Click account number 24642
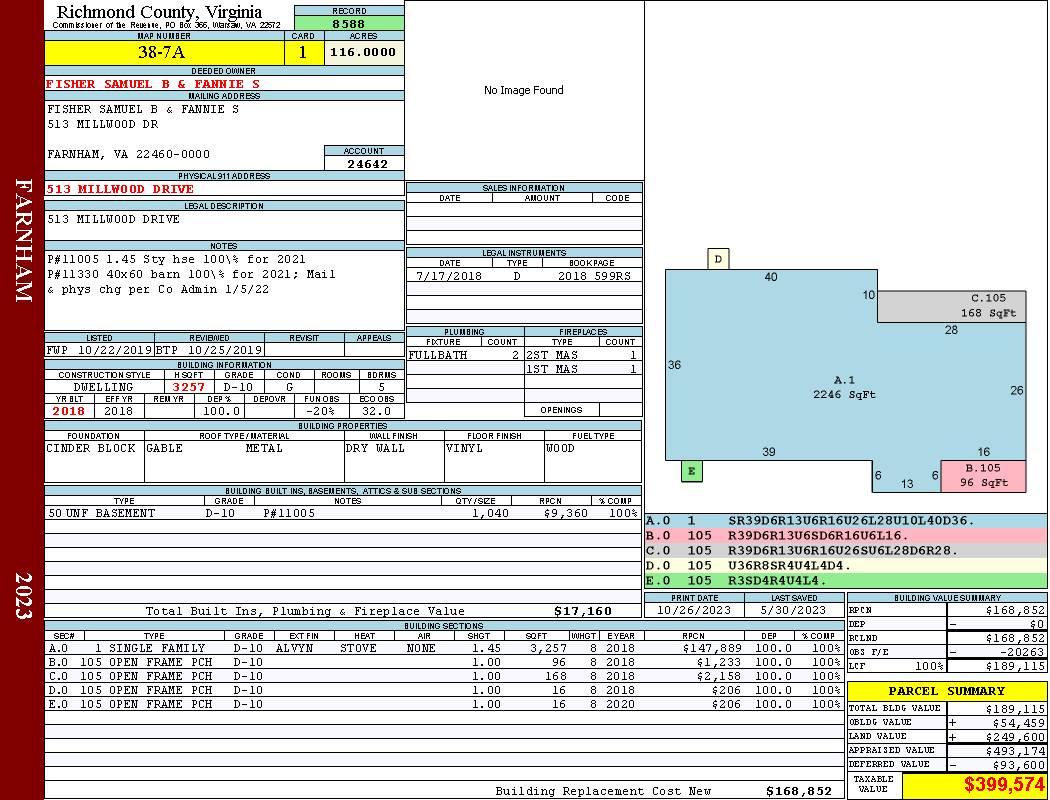1050x800 pixels. [367, 163]
